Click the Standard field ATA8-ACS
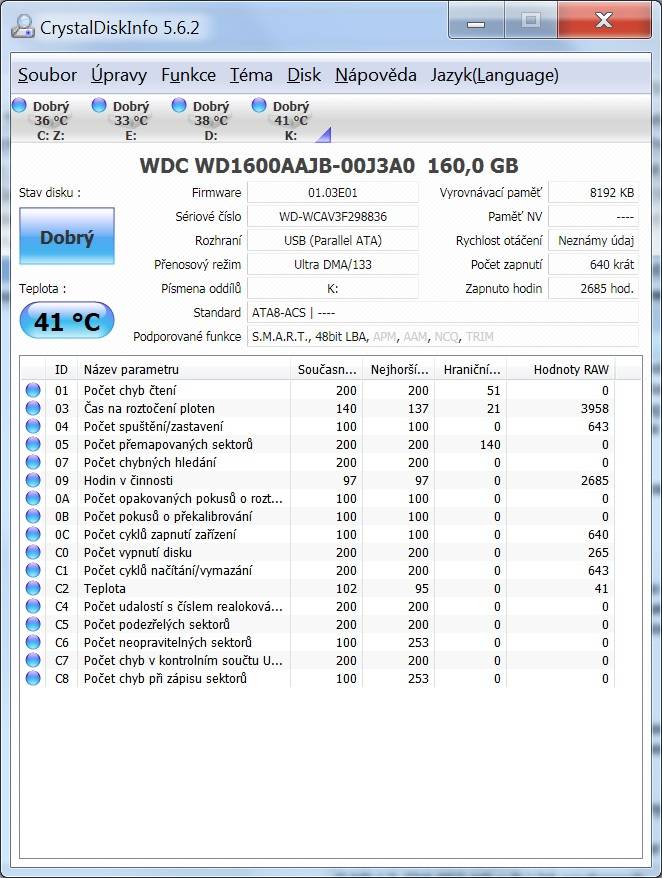Screen dimensions: 662x878 pyautogui.click(x=442, y=312)
